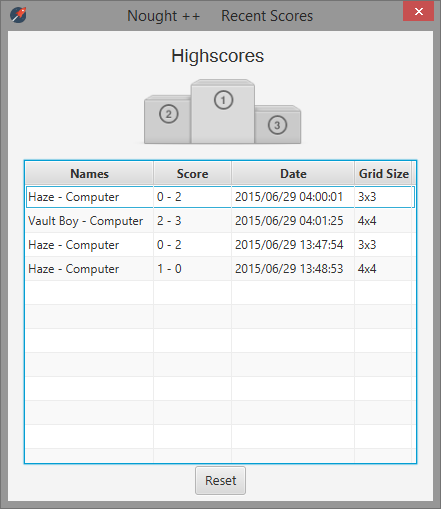Click the Reset button
The image size is (441, 509).
click(x=220, y=480)
